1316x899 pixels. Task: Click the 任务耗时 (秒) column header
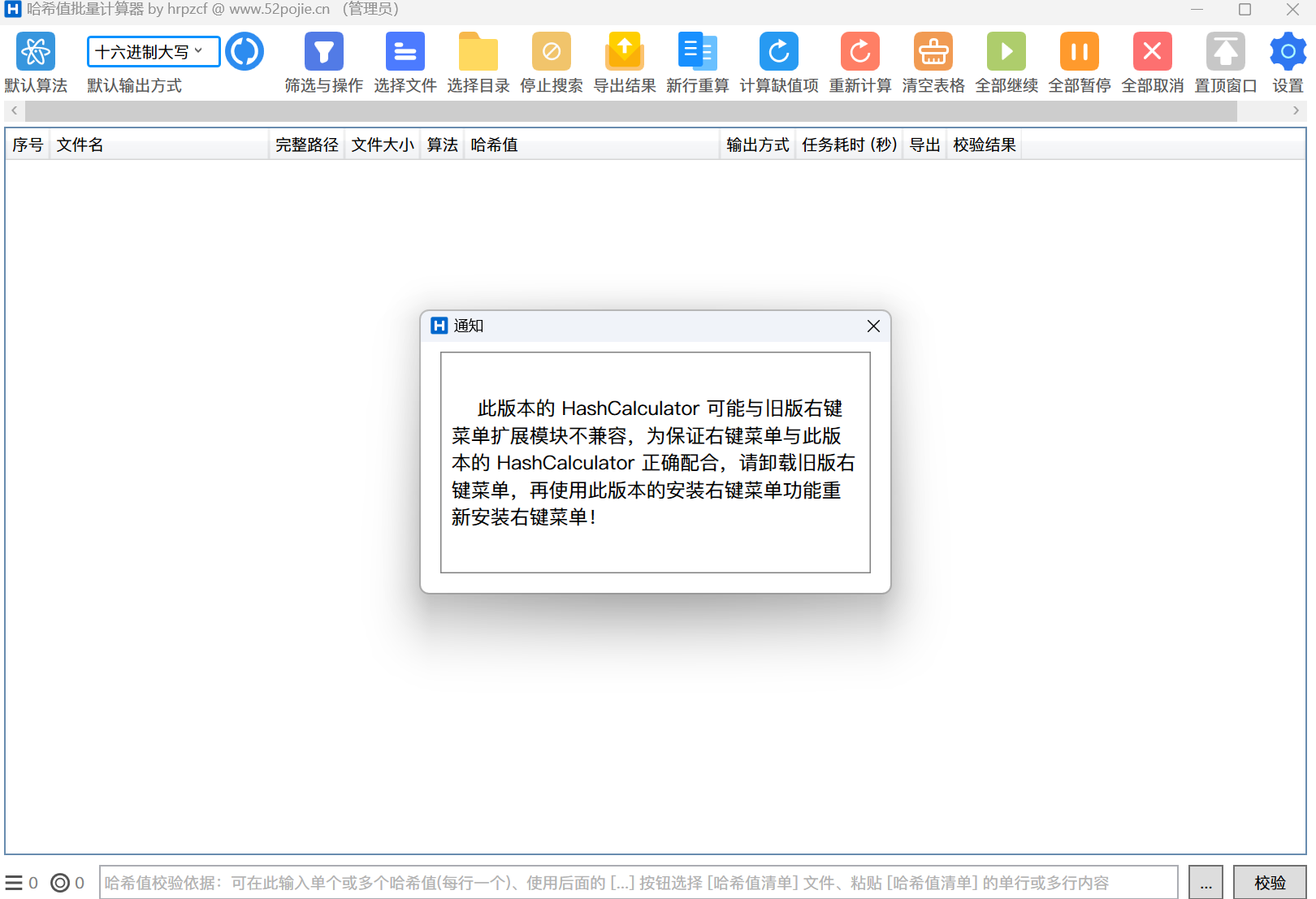(849, 145)
